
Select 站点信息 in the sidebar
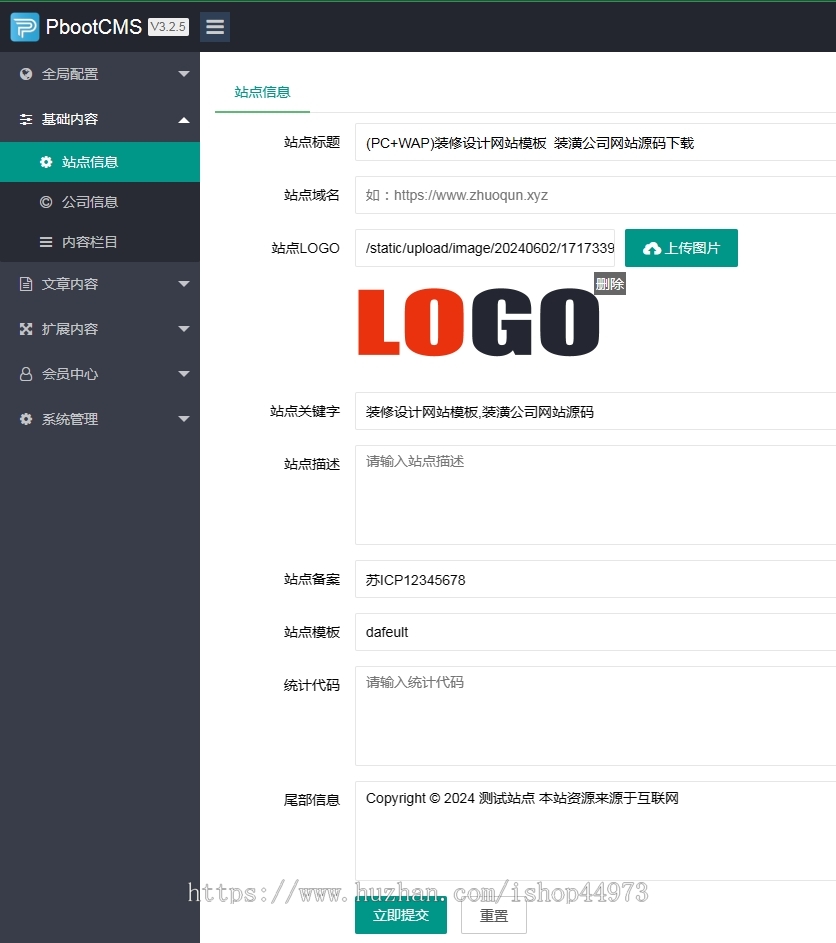[x=100, y=162]
